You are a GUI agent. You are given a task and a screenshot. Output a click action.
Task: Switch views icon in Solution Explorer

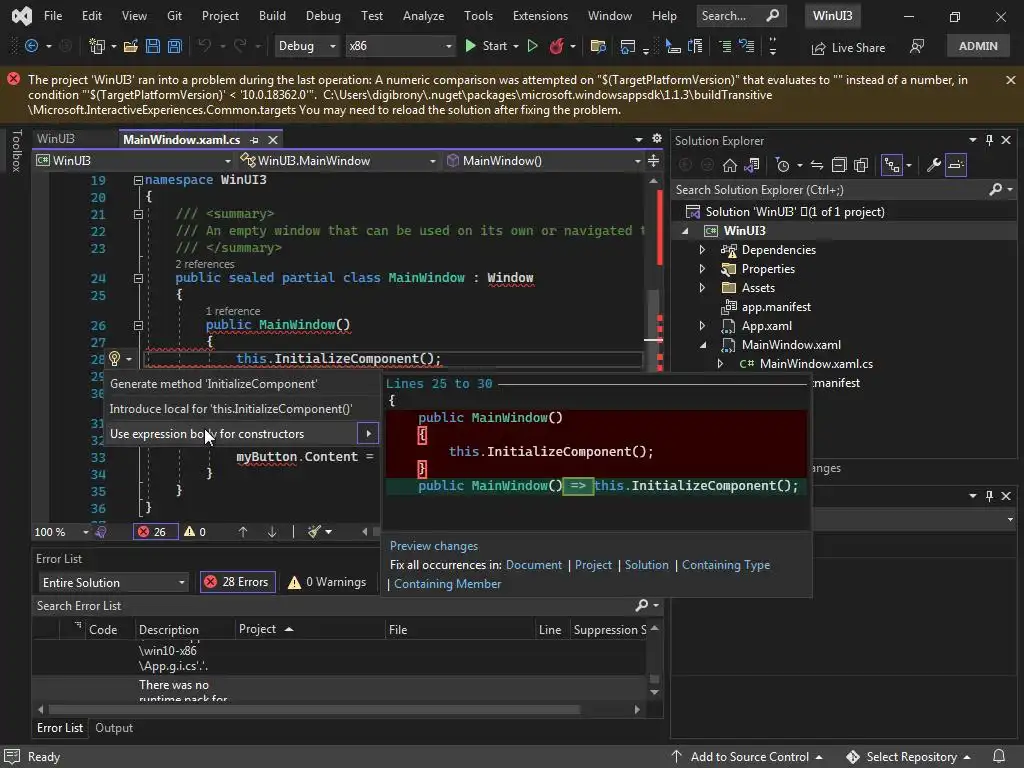752,165
